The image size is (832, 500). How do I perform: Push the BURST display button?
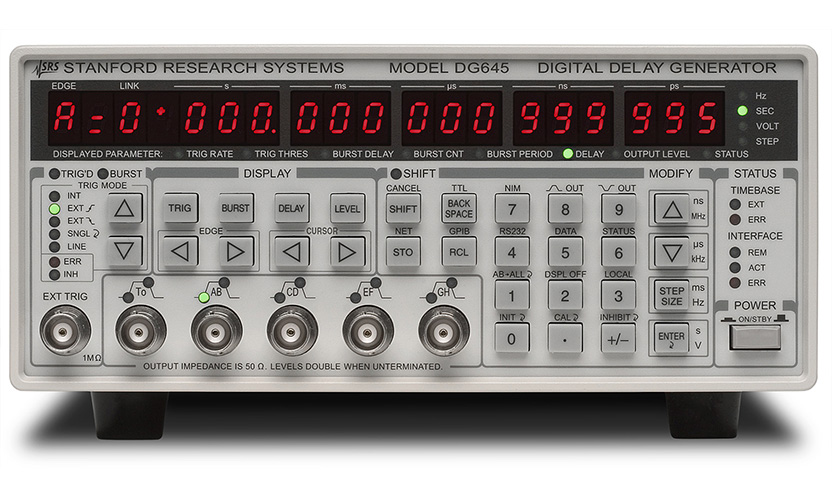(x=236, y=208)
